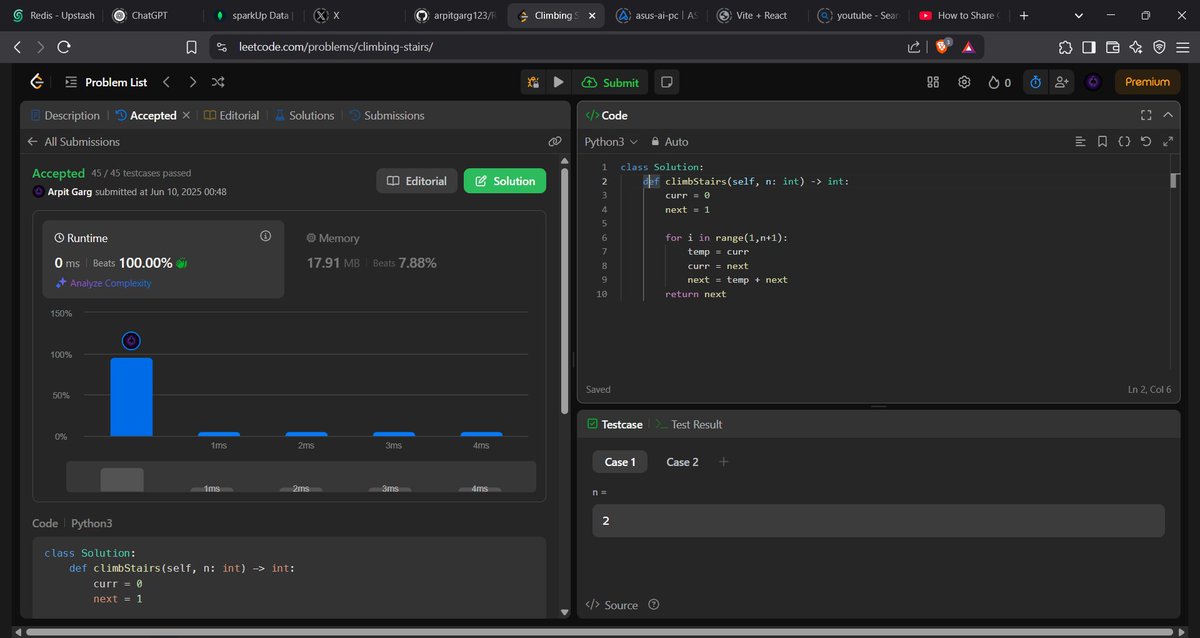1200x638 pixels.
Task: Open the notes icon next to Submit
Action: click(667, 82)
